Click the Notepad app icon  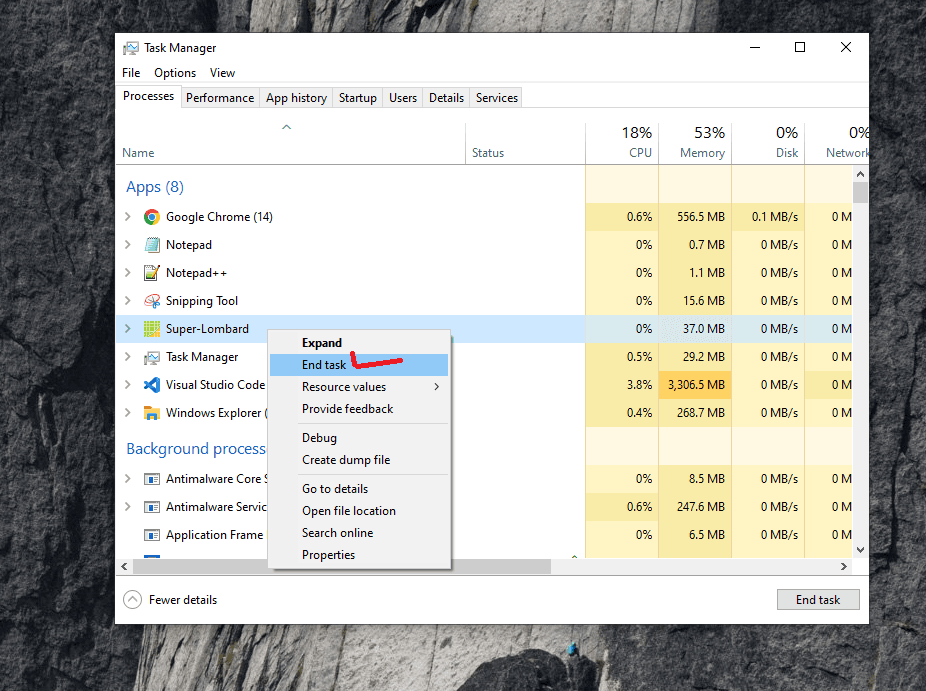pyautogui.click(x=152, y=245)
